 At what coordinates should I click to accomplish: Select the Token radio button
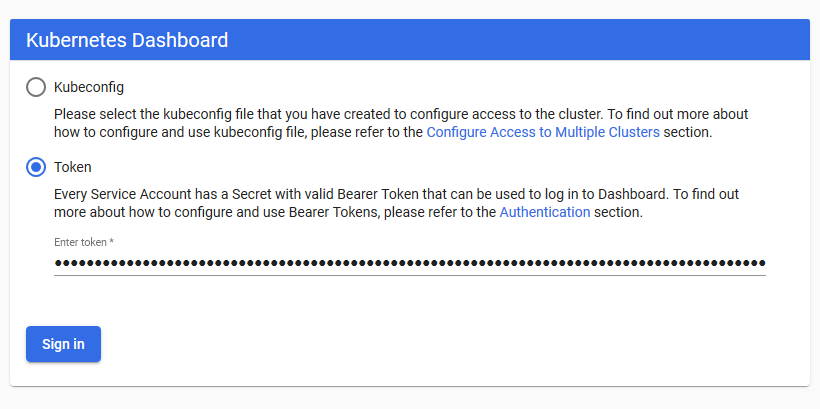tap(36, 167)
